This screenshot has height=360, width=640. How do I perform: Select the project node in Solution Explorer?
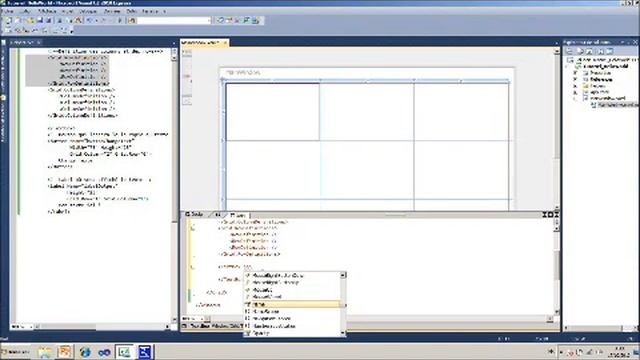coord(602,66)
